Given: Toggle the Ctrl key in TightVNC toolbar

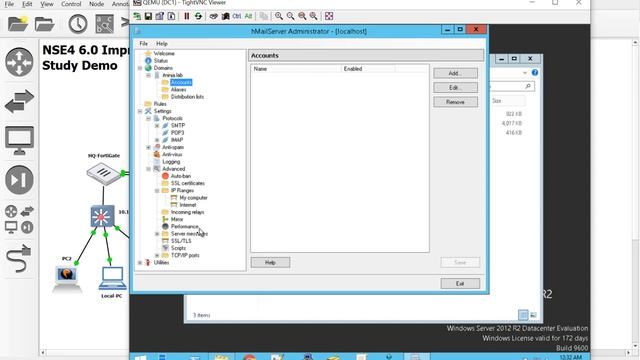Looking at the screenshot, I should coord(237,16).
